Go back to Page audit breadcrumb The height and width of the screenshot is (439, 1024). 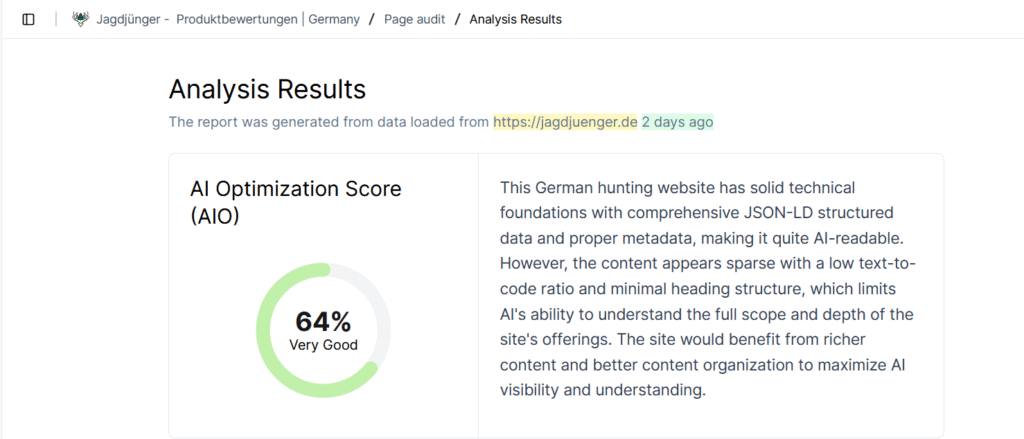[x=413, y=19]
